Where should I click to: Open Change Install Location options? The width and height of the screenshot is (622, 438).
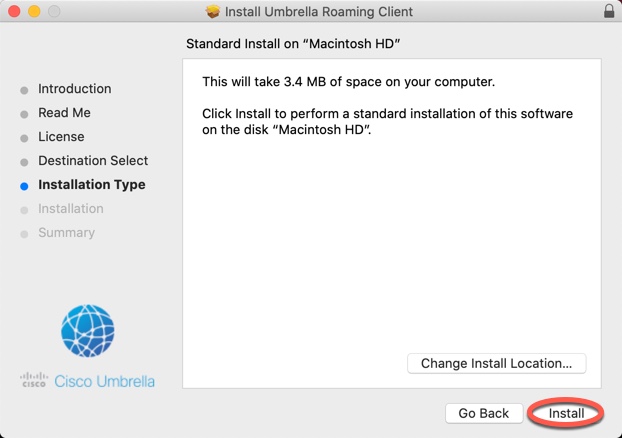point(496,363)
